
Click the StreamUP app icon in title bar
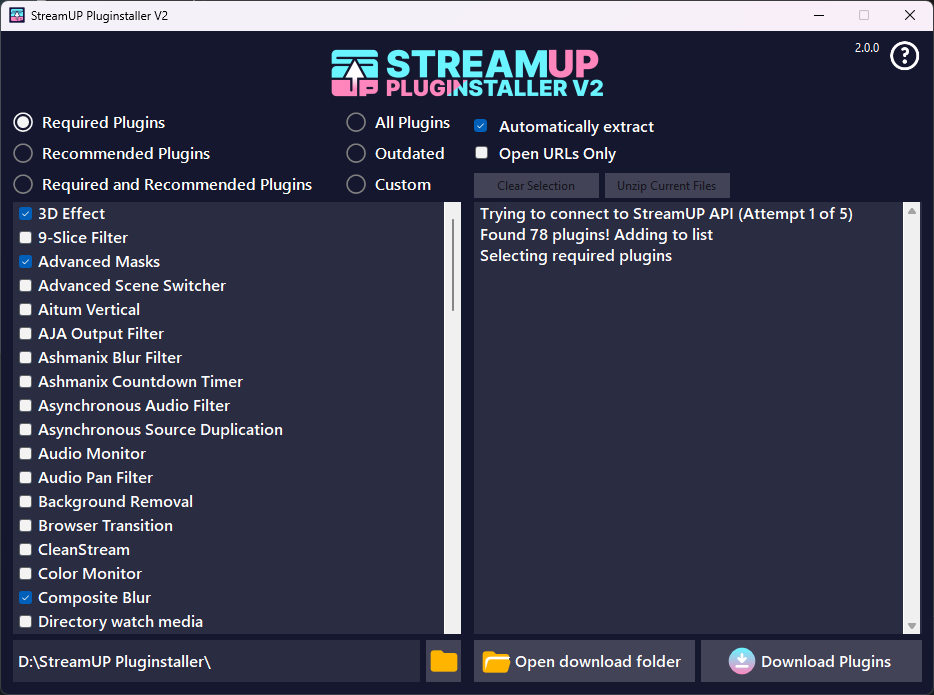point(17,15)
